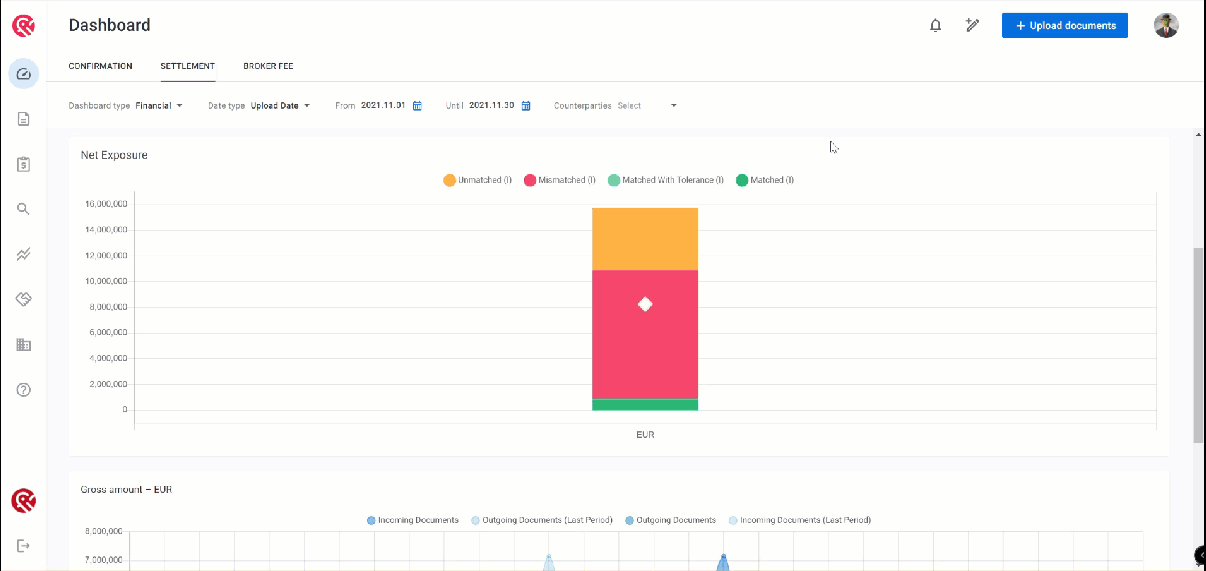This screenshot has width=1206, height=571.
Task: Open the dashboard gauge icon in sidebar
Action: point(24,73)
